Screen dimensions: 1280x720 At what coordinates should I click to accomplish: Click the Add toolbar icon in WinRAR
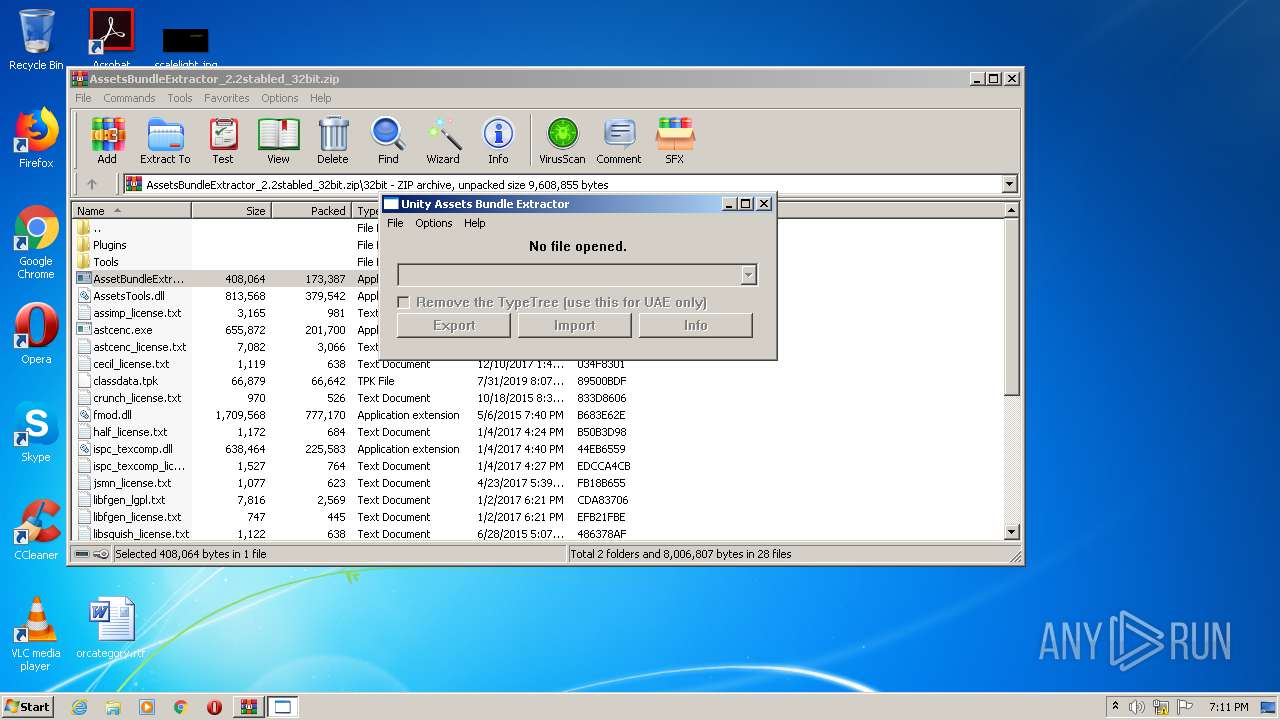click(x=107, y=140)
